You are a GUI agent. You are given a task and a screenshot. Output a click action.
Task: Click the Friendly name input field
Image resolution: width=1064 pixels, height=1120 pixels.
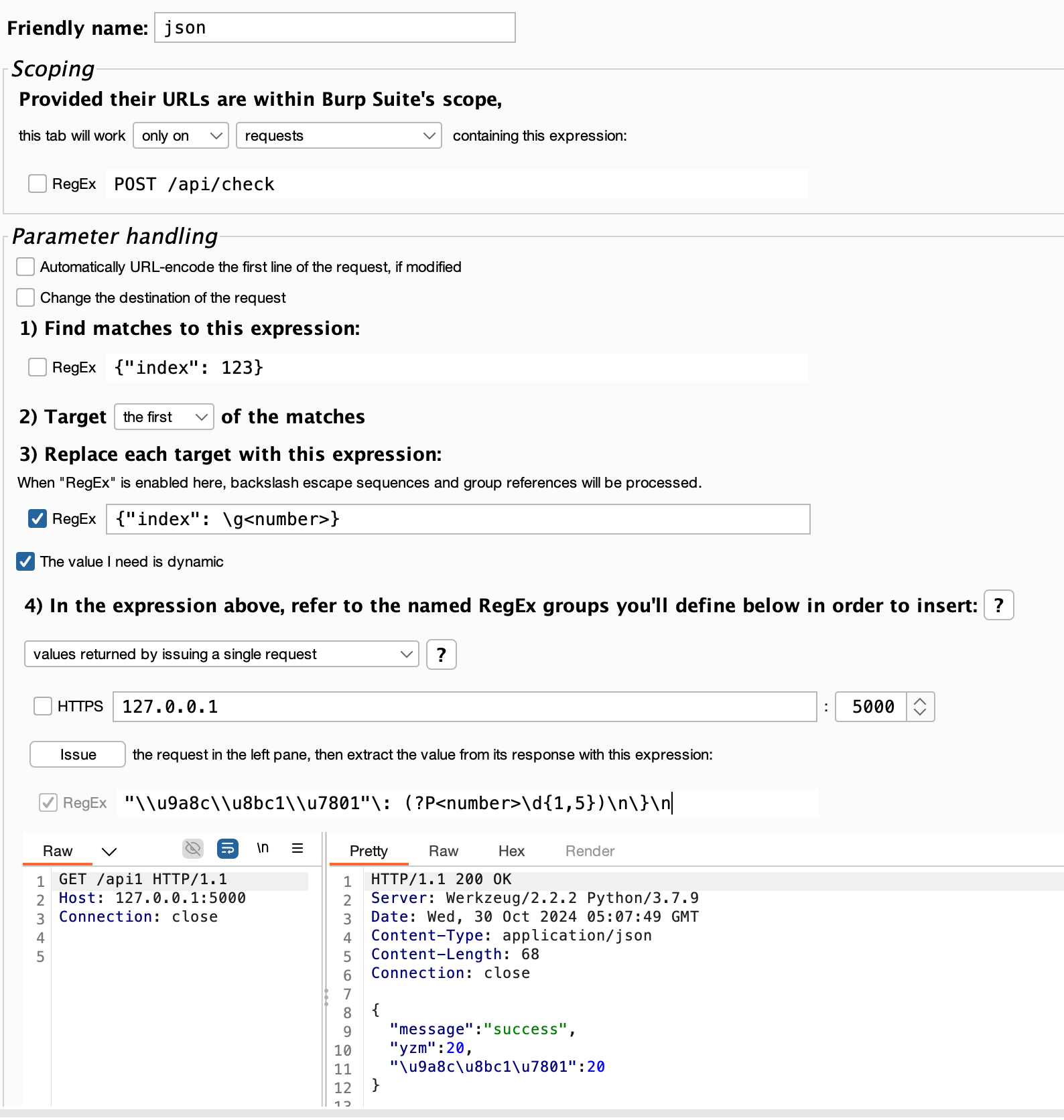coord(334,28)
